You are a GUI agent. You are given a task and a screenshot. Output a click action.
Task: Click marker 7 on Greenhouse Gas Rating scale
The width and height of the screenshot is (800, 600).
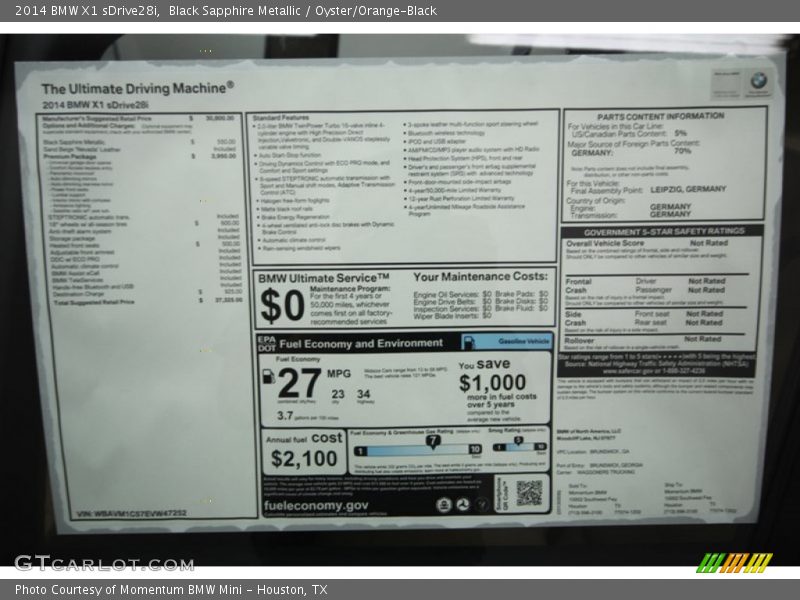(432, 439)
